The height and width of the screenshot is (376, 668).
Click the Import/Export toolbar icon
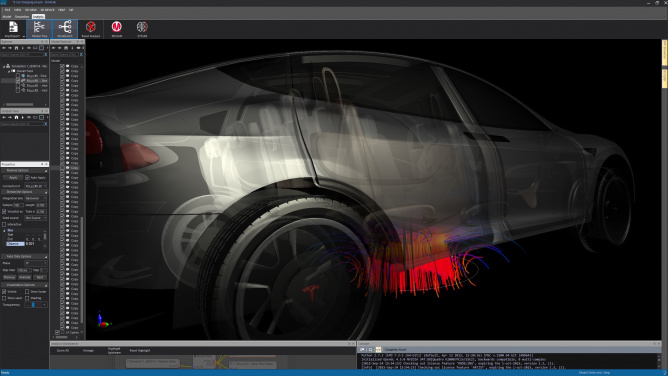(13, 29)
